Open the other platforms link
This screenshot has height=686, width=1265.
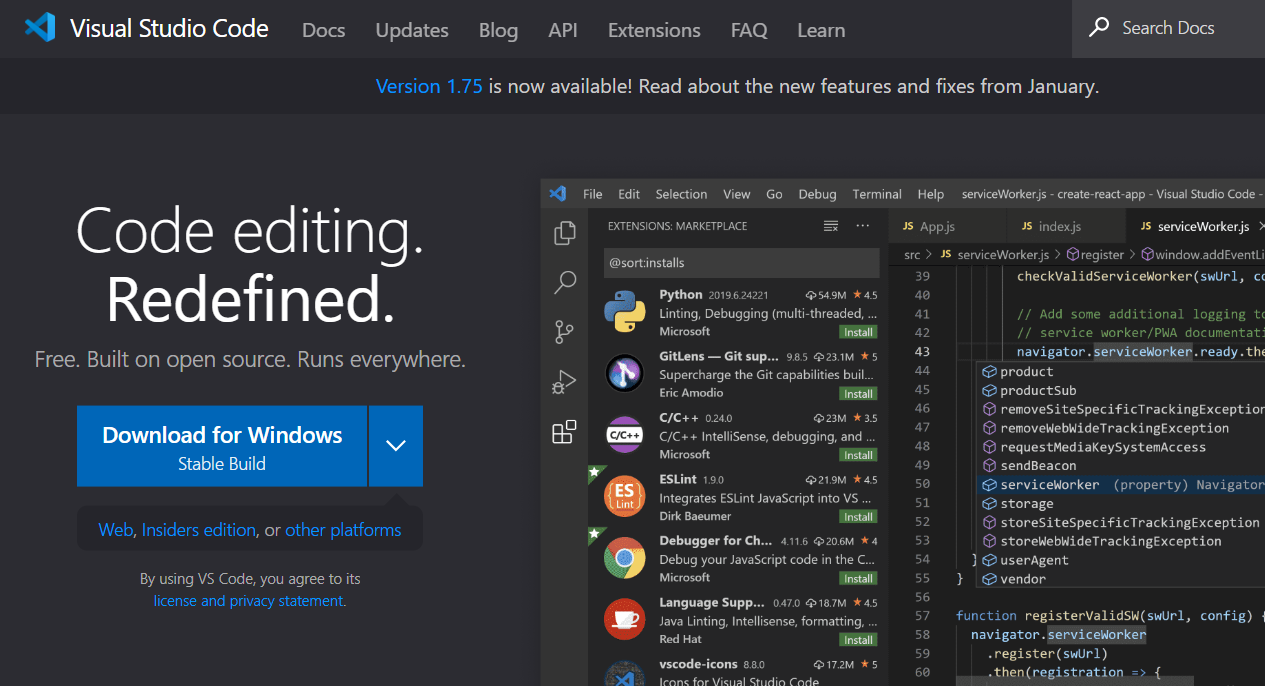tap(343, 530)
